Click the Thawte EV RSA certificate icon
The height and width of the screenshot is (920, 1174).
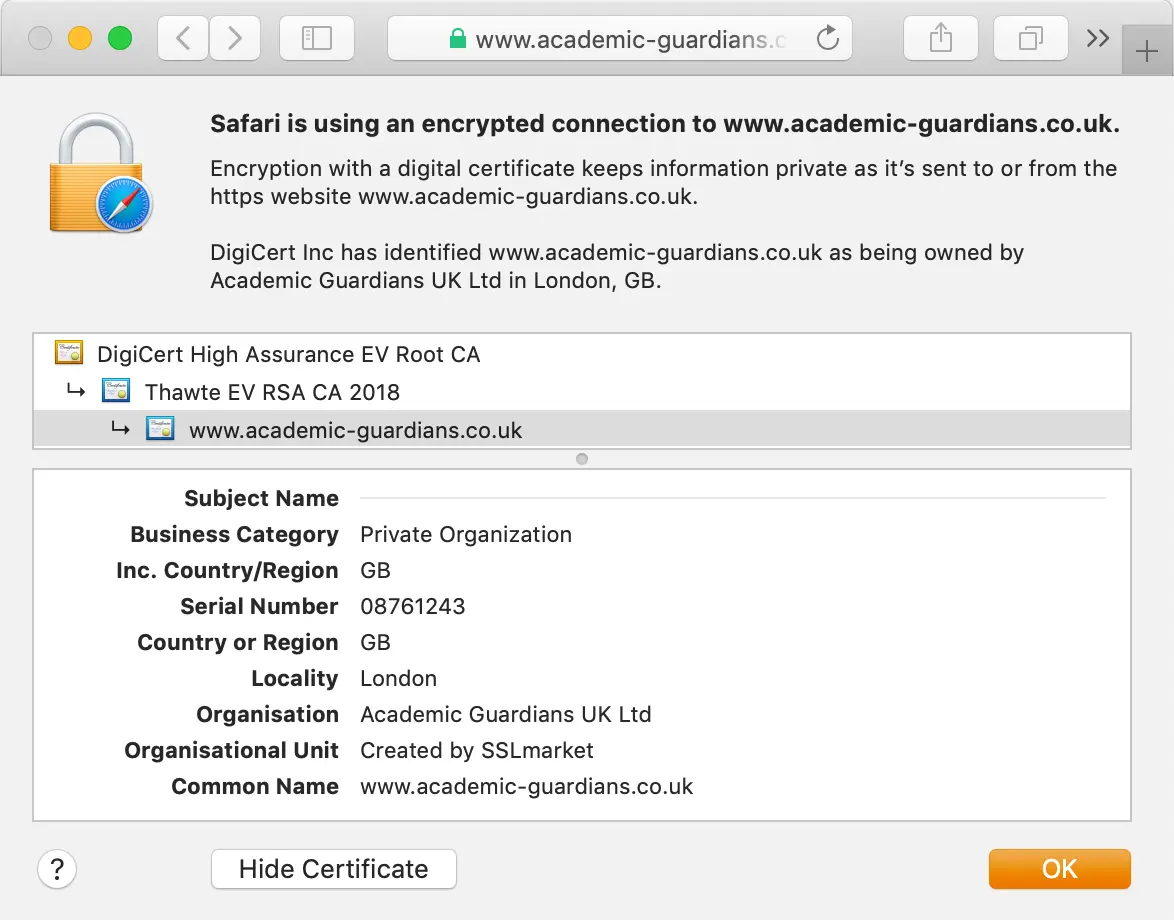pyautogui.click(x=116, y=391)
